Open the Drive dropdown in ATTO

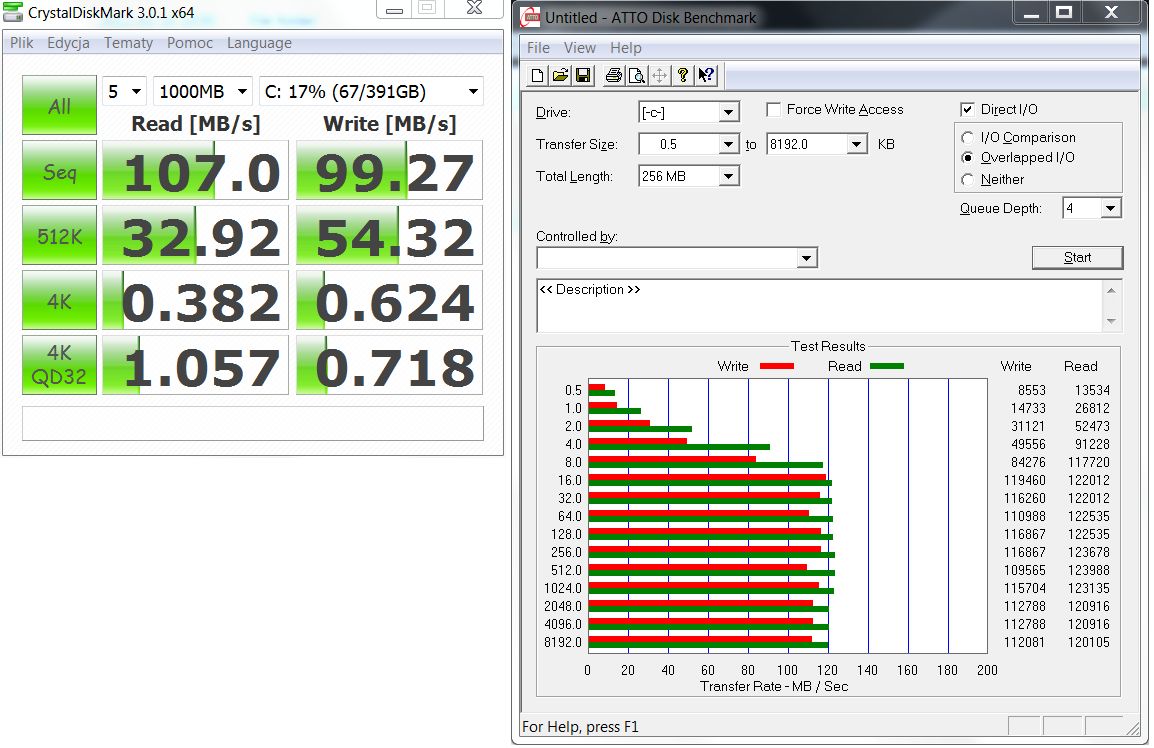click(x=729, y=113)
